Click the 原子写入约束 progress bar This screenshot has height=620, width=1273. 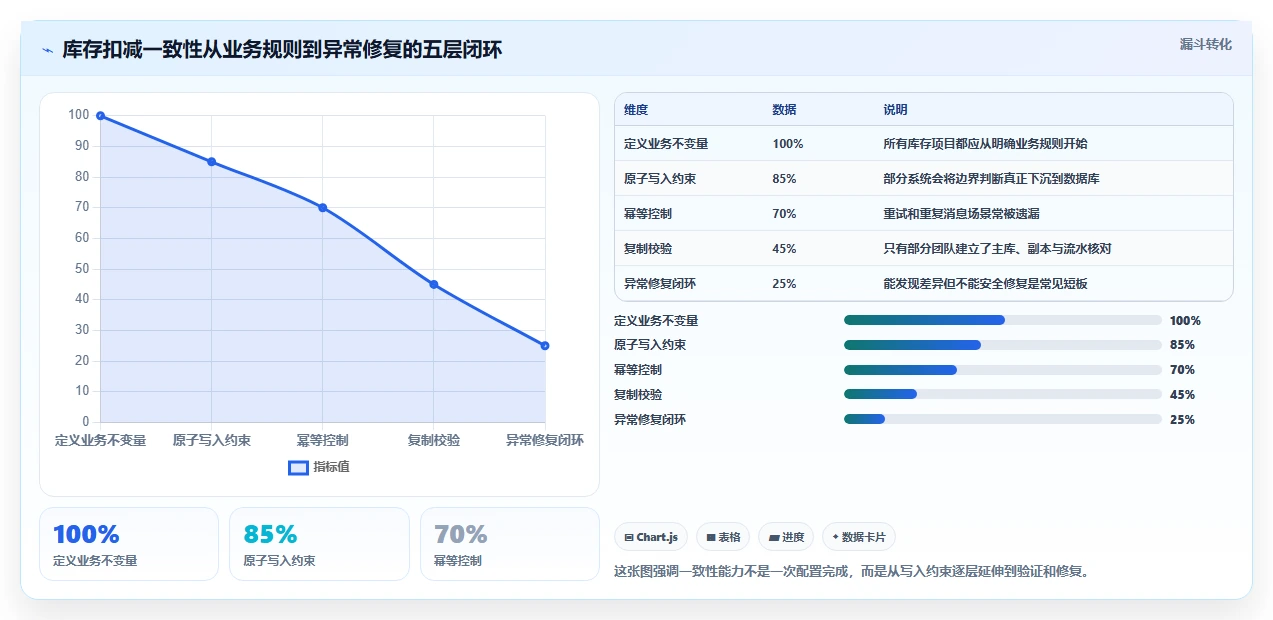pyautogui.click(x=1002, y=345)
